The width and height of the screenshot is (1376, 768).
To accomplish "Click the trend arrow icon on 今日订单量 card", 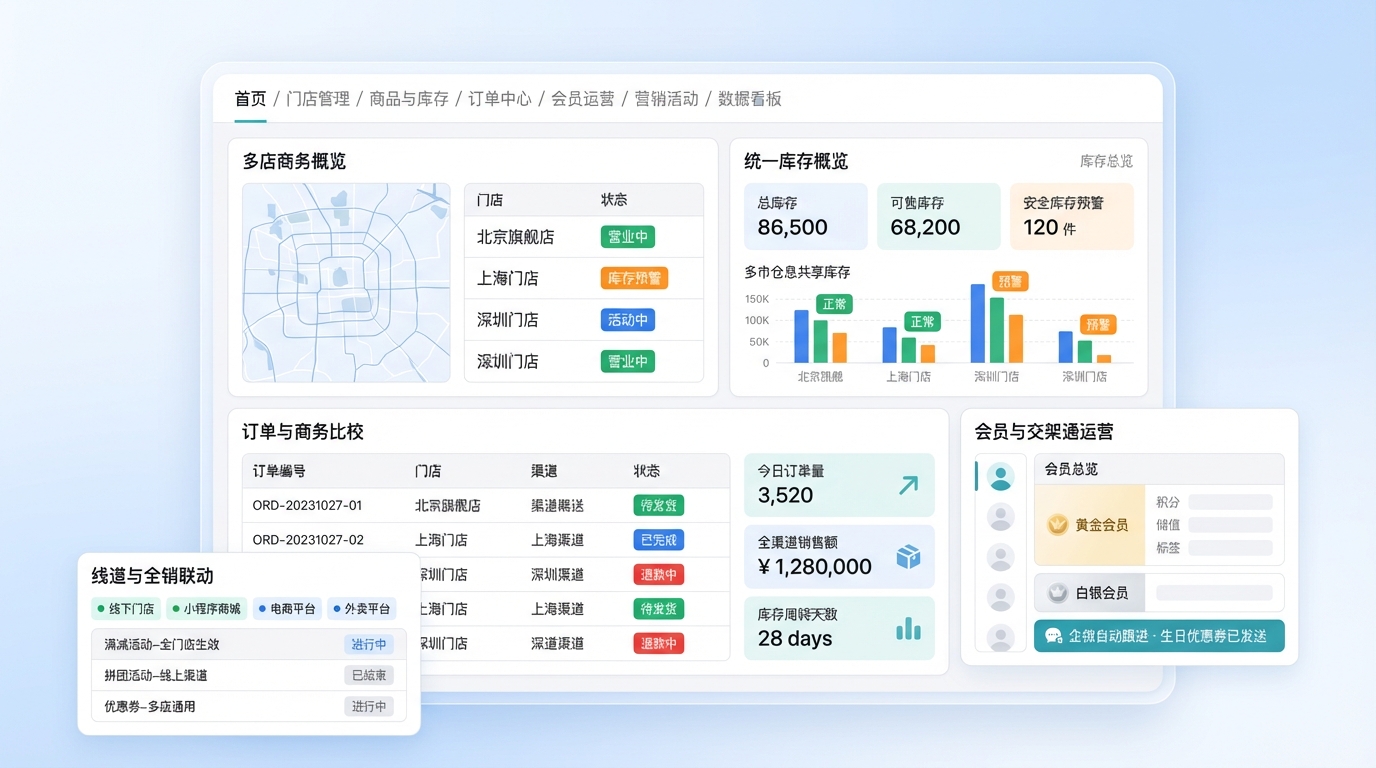I will [908, 485].
